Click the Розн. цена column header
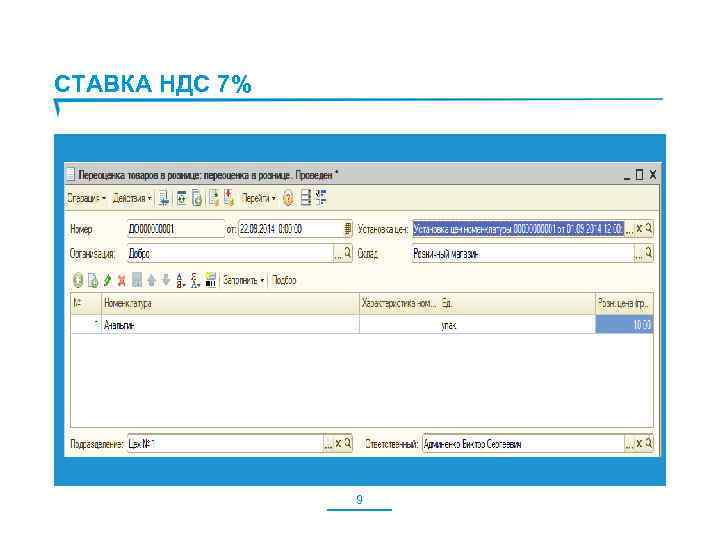The width and height of the screenshot is (720, 540). tap(624, 304)
